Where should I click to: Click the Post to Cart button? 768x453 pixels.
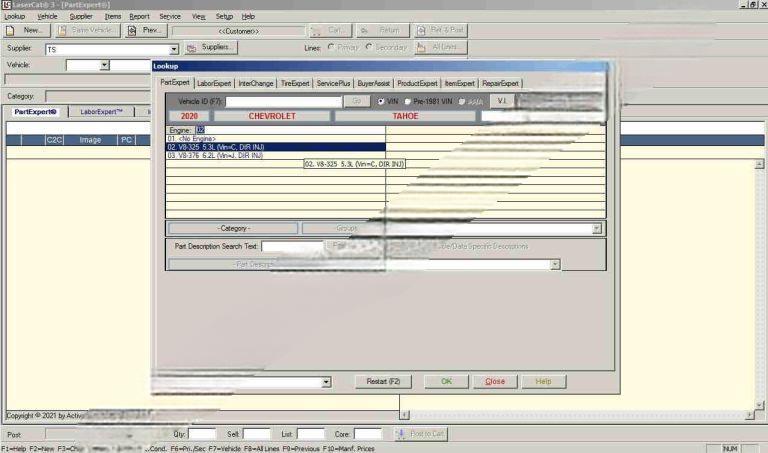pos(422,434)
